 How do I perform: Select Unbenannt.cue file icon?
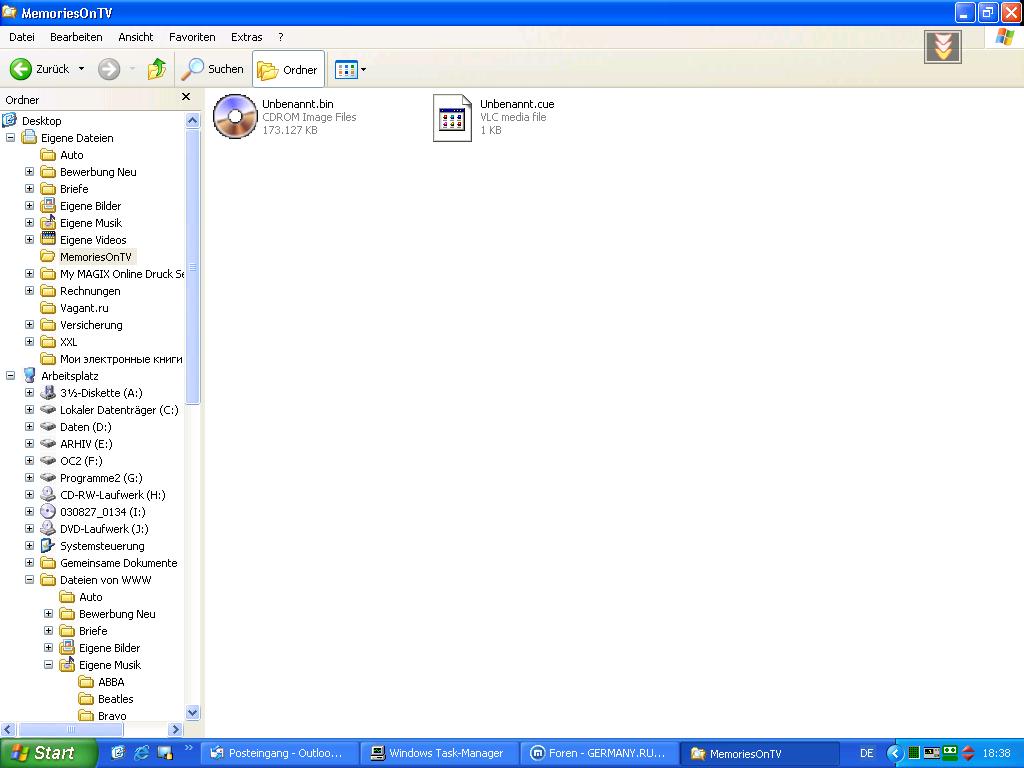[x=452, y=118]
